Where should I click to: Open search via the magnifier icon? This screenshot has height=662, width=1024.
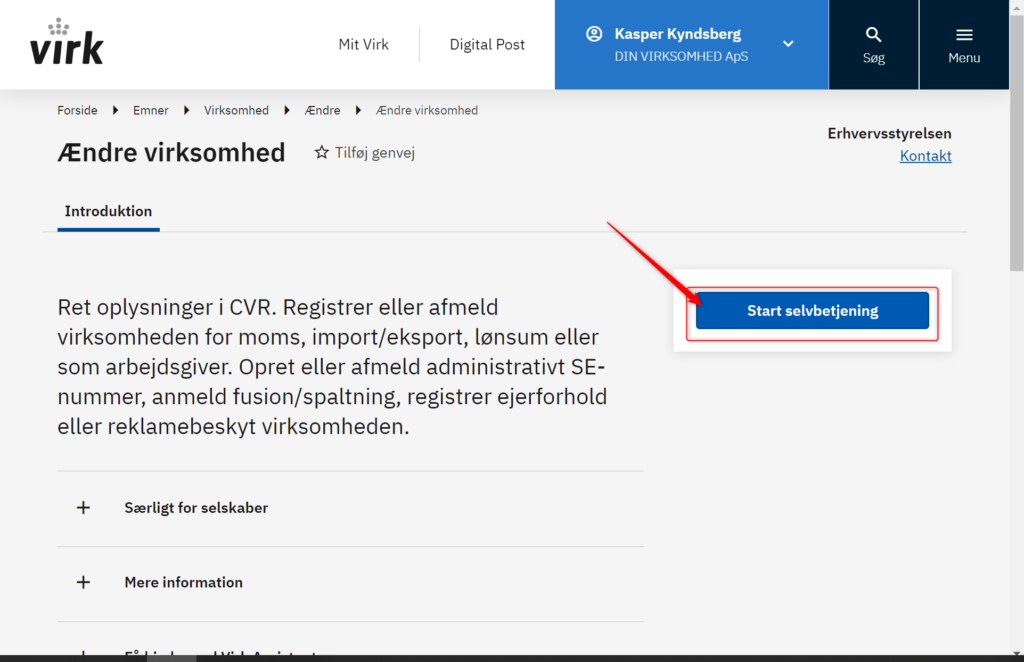[x=873, y=35]
